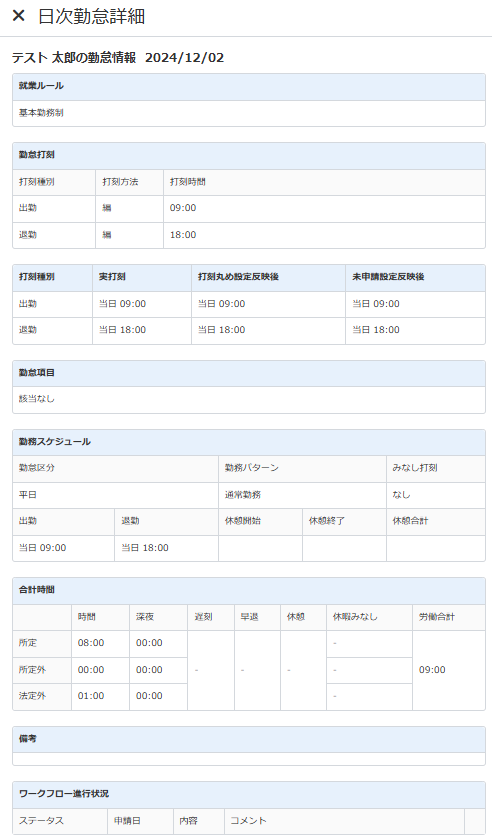
Task: Select the 法定外 time value 01:00
Action: point(91,696)
